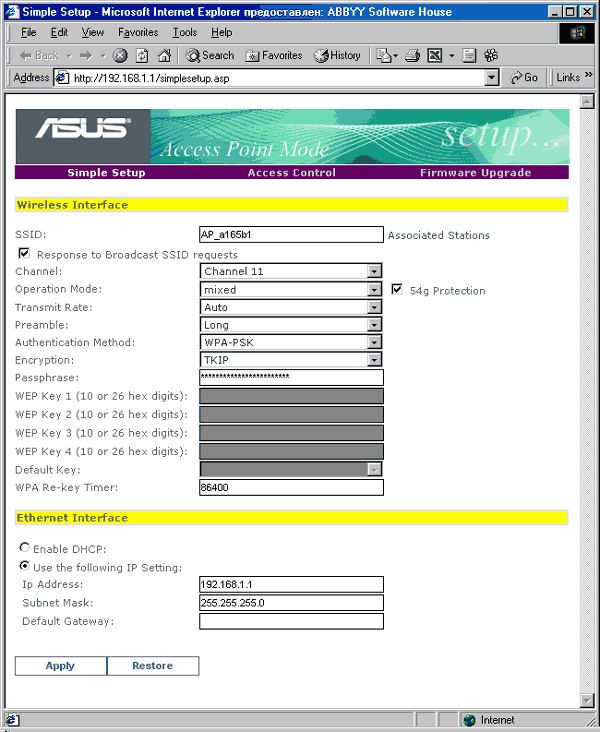Click the ASUS logo banner
This screenshot has width=600, height=732.
[83, 136]
